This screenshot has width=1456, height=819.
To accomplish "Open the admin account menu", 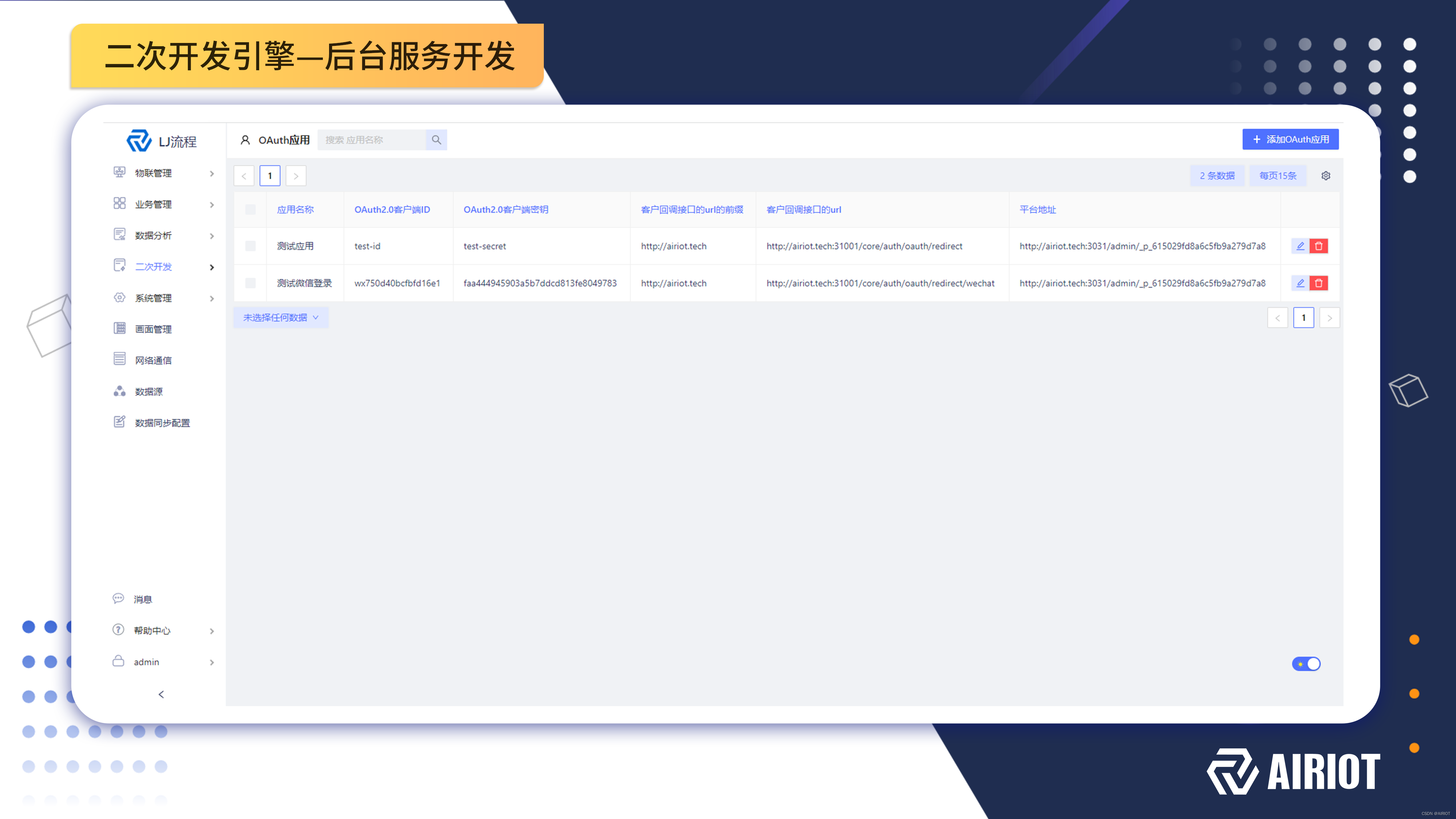I will pos(212,662).
